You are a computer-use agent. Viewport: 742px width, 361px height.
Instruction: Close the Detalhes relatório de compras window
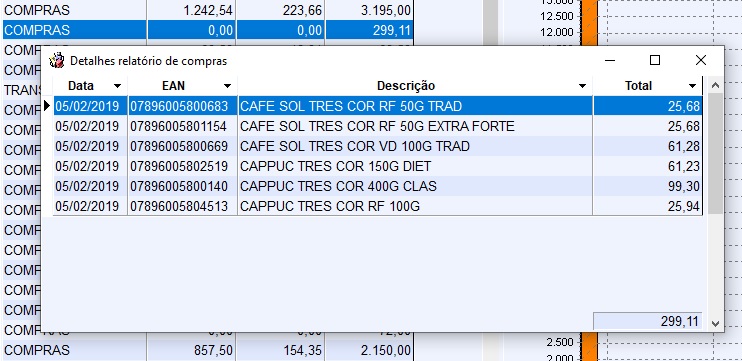(701, 60)
